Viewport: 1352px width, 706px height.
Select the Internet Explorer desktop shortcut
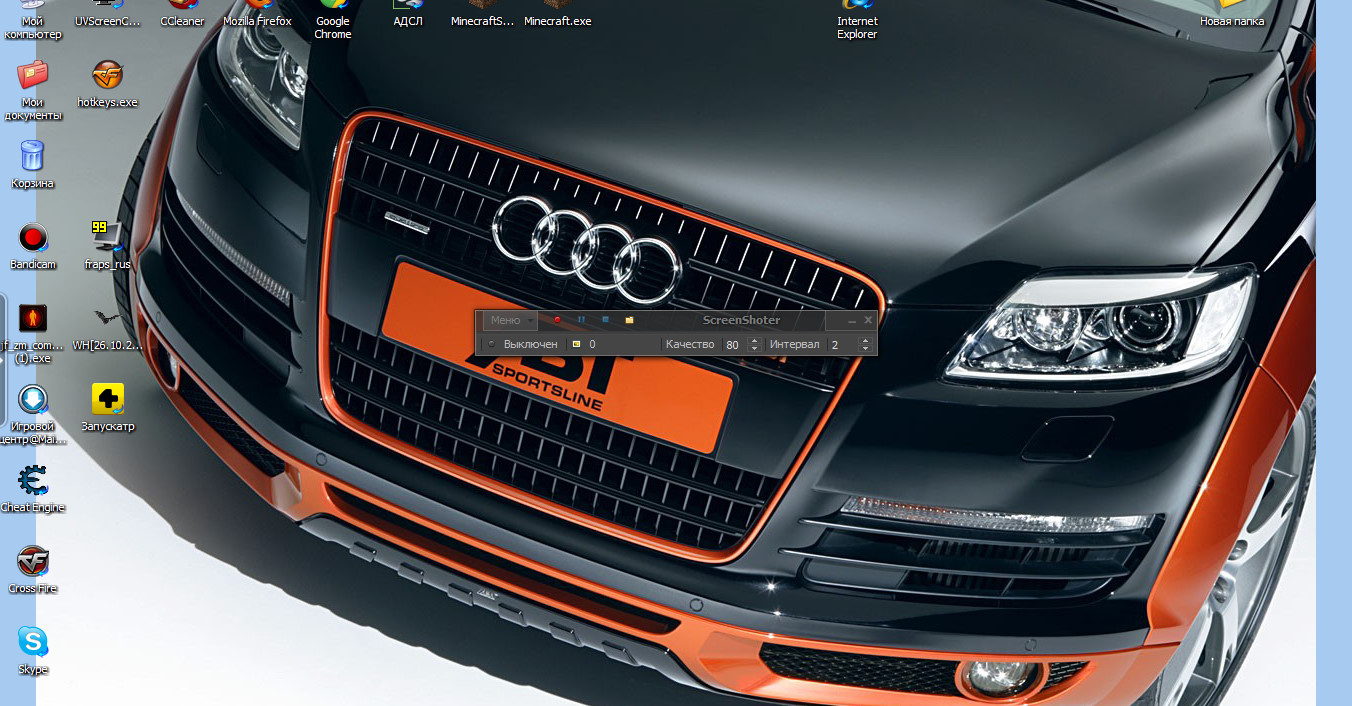857,20
